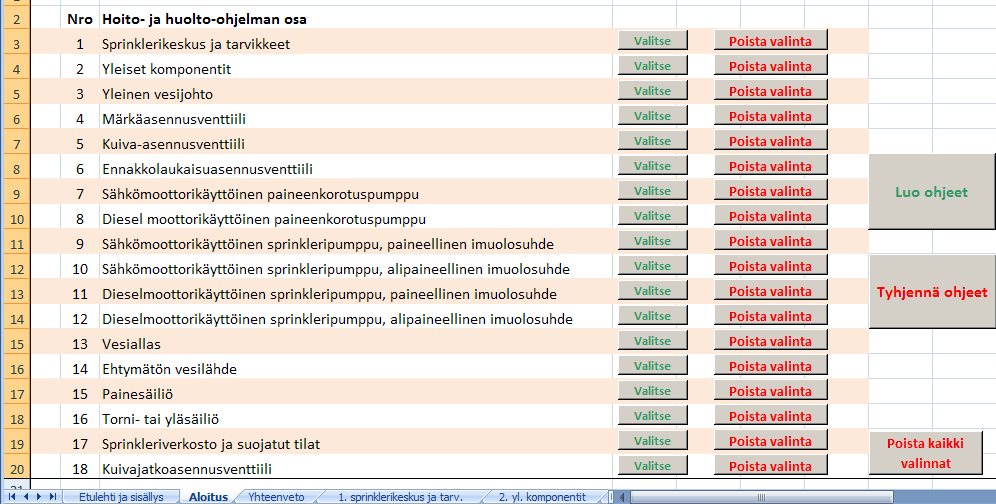Viewport: 996px width, 504px height.
Task: Click Valitse for Ehtymätön vesilähde
Action: click(x=652, y=365)
